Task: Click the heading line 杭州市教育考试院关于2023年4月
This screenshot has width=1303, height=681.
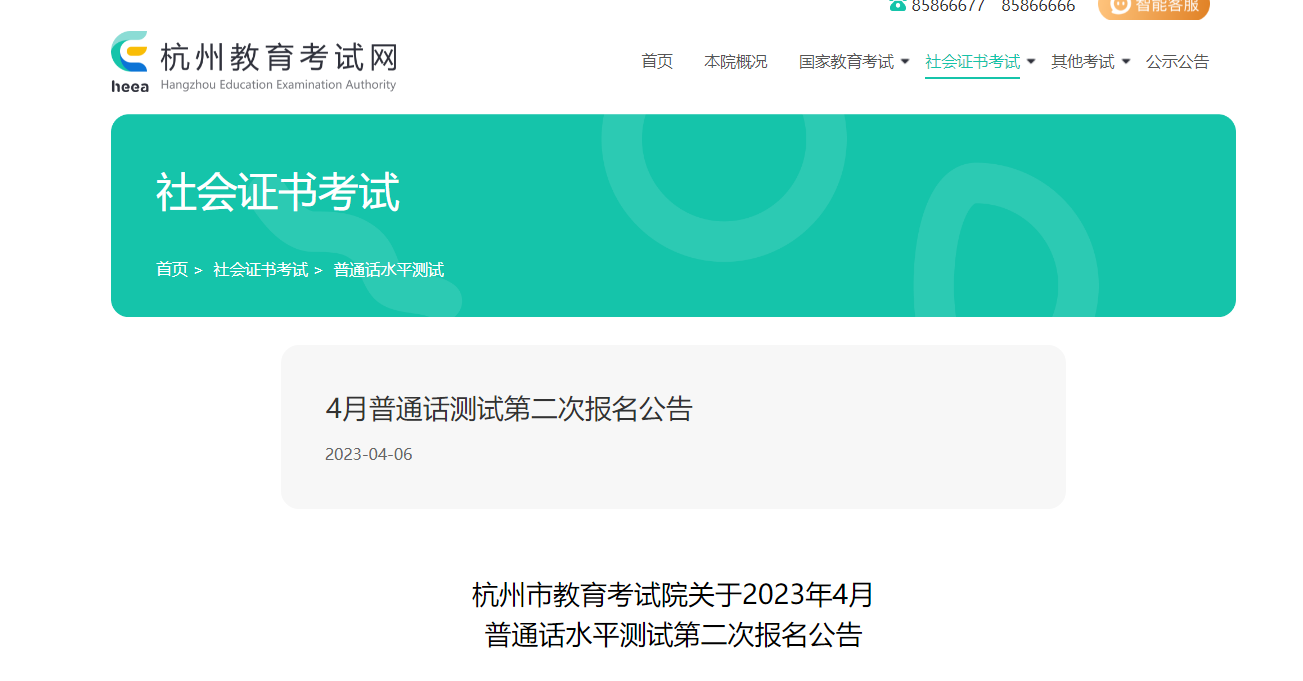Action: (x=673, y=595)
